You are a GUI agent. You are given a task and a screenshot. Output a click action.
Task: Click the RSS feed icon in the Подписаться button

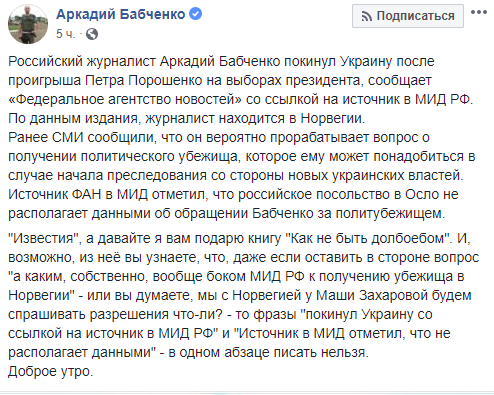point(367,16)
